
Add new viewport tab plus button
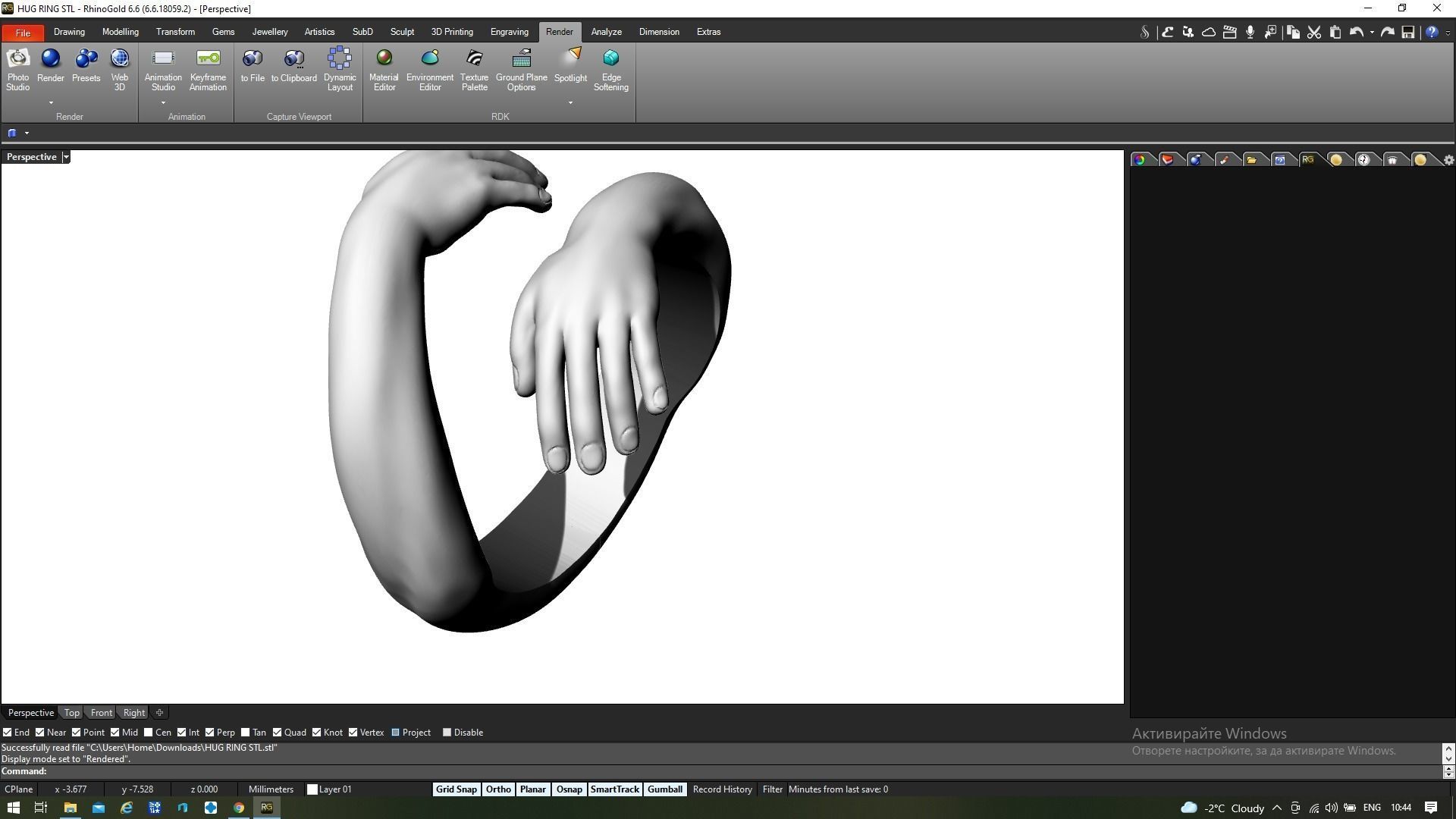pyautogui.click(x=159, y=713)
